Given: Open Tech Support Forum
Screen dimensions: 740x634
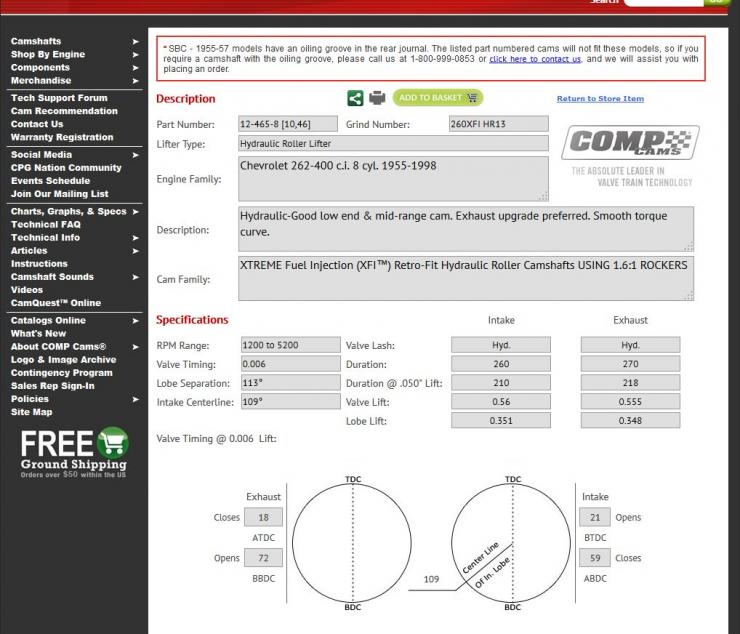Looking at the screenshot, I should pyautogui.click(x=59, y=98).
